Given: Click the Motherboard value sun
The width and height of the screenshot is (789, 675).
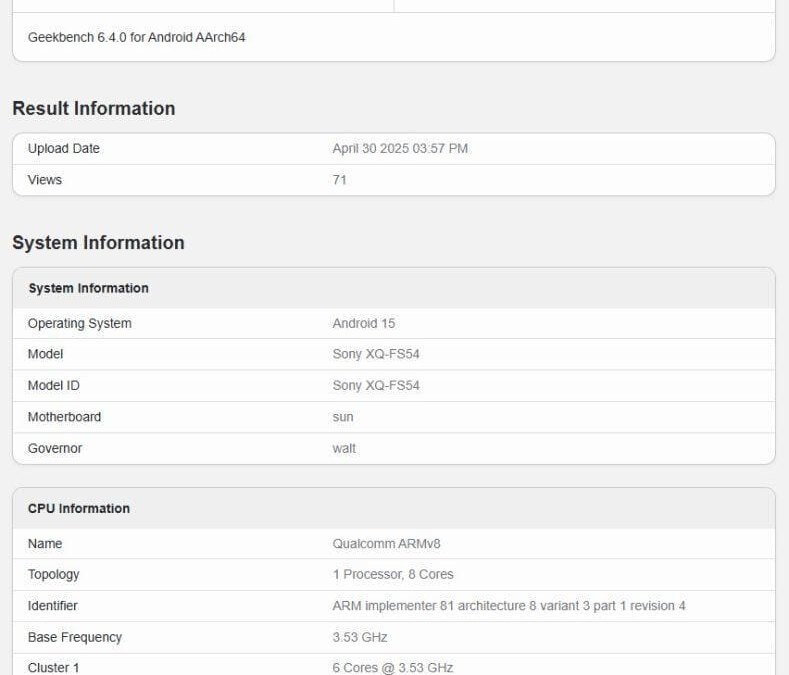Looking at the screenshot, I should point(343,417).
